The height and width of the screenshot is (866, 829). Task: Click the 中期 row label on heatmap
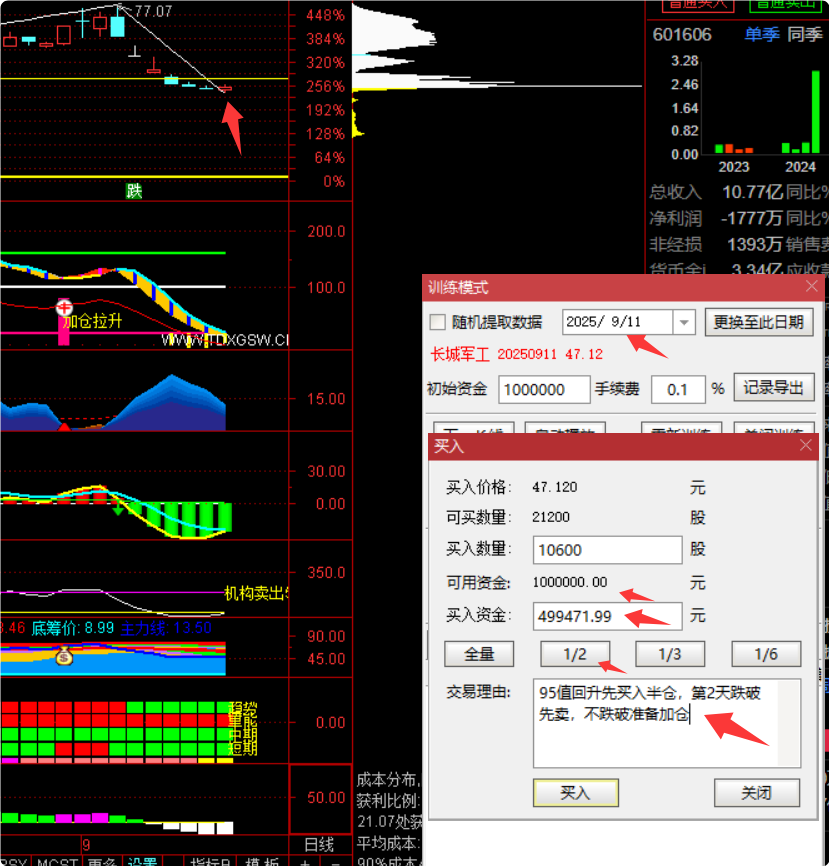tap(242, 735)
